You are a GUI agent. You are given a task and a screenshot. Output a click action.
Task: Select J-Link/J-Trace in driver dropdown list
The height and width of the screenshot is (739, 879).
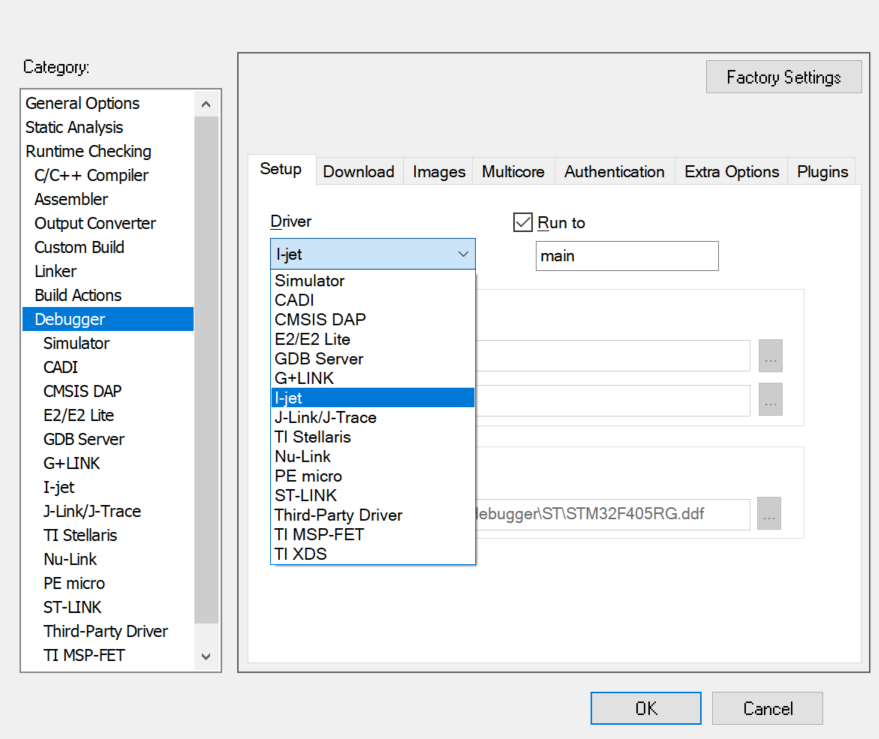pos(325,417)
